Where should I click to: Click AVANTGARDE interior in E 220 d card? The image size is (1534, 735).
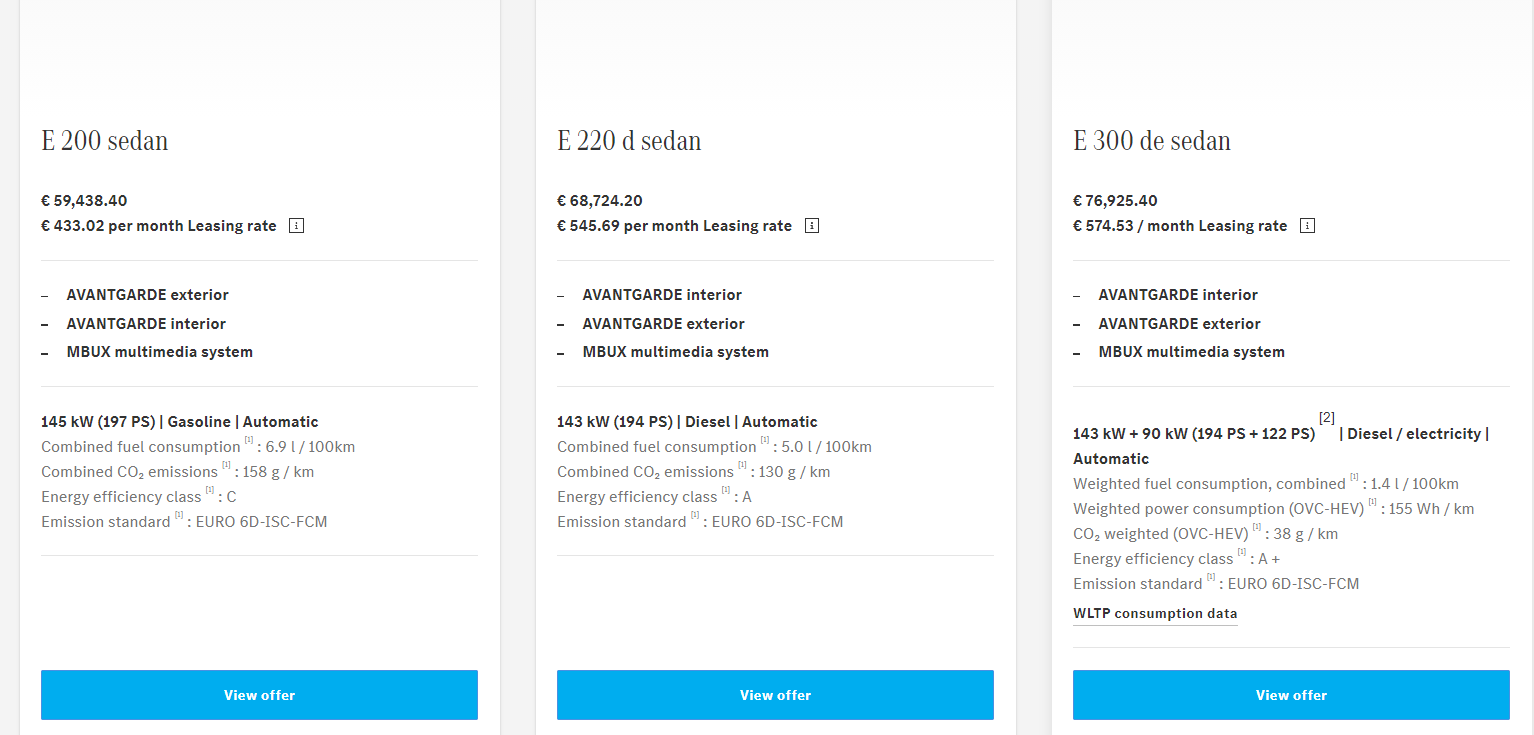[662, 295]
